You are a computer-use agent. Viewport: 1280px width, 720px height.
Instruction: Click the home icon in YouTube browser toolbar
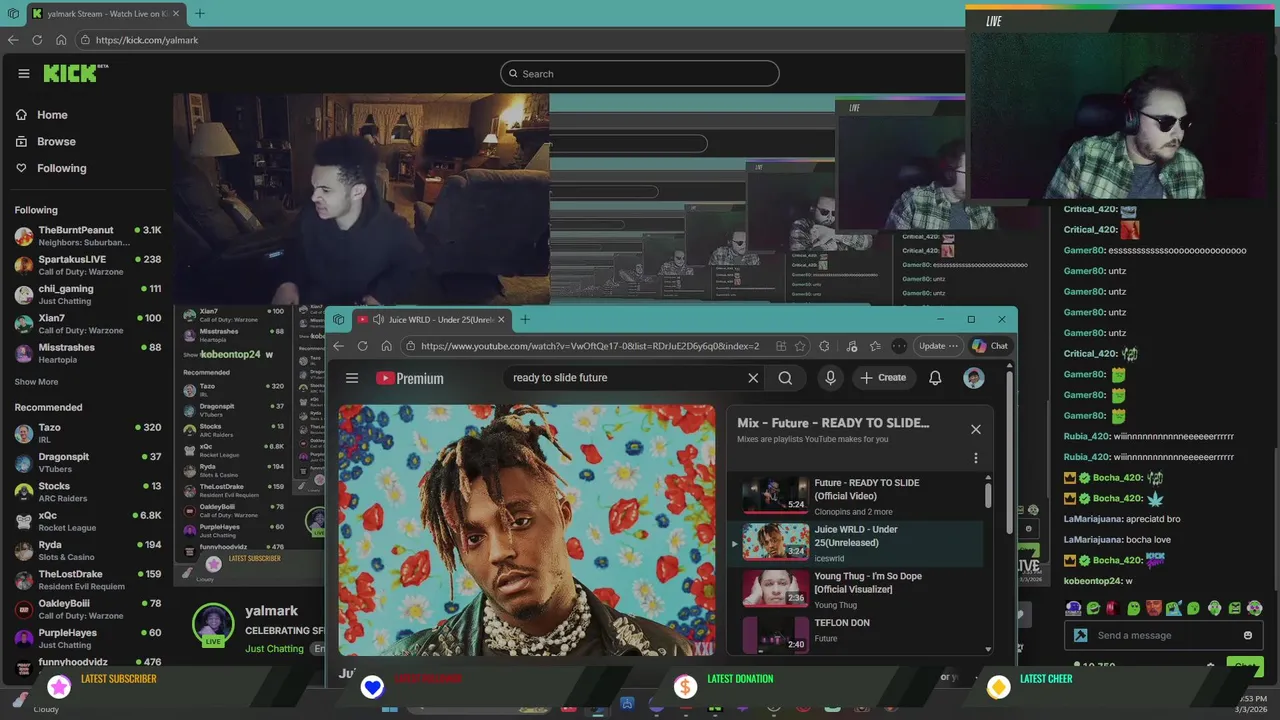[x=386, y=346]
